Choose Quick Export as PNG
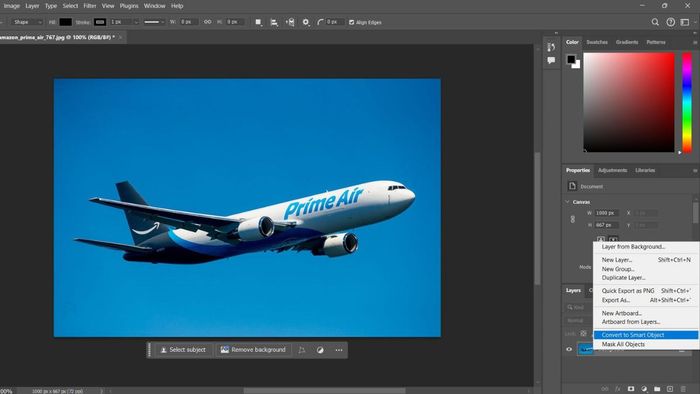This screenshot has width=700, height=394. click(x=646, y=290)
